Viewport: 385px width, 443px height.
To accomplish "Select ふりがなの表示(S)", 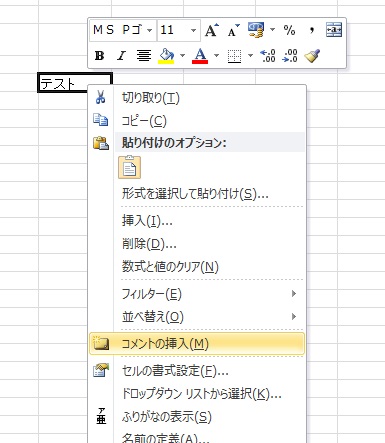I will (x=197, y=417).
